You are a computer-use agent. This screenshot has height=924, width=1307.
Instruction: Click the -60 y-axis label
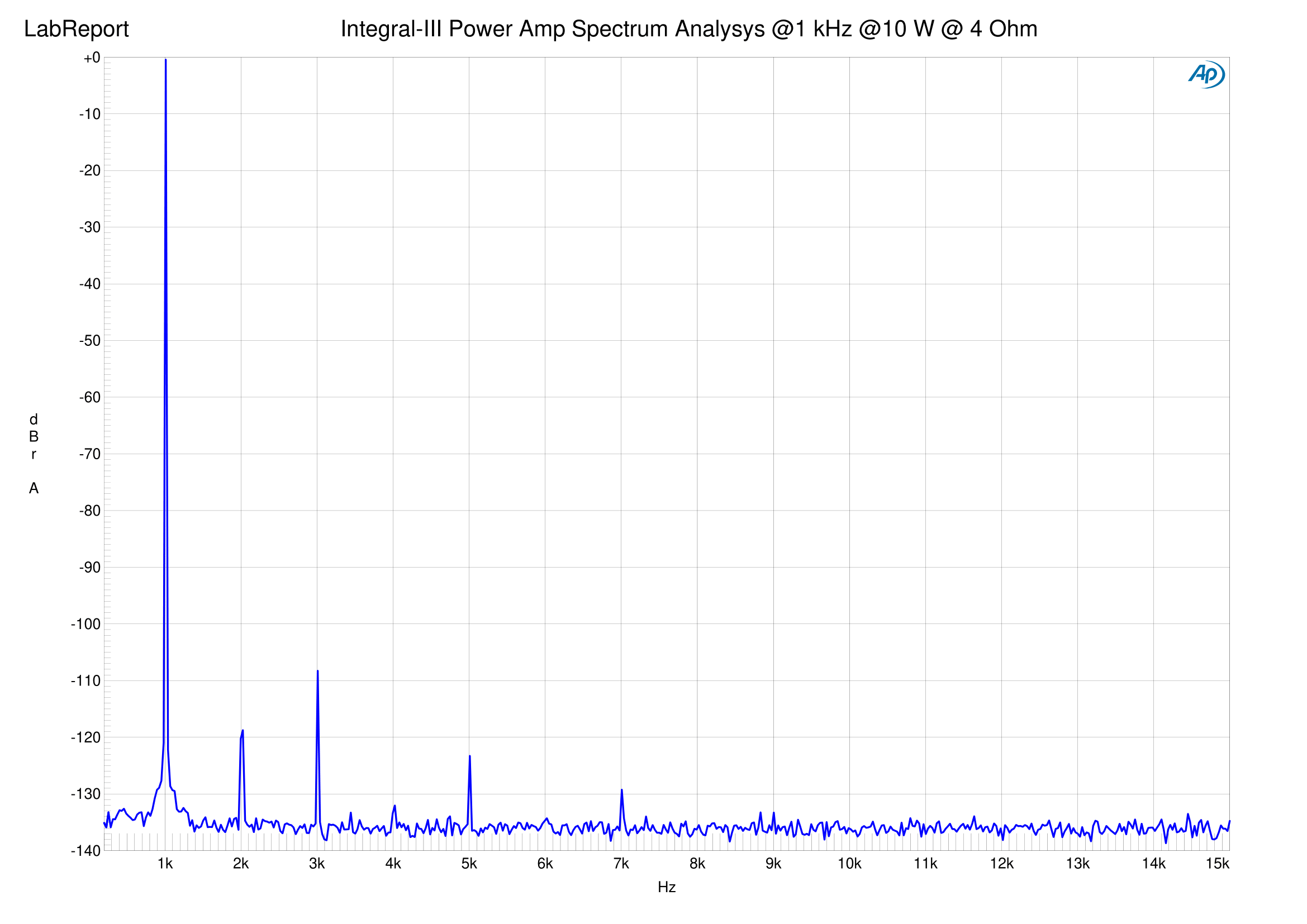pyautogui.click(x=90, y=397)
